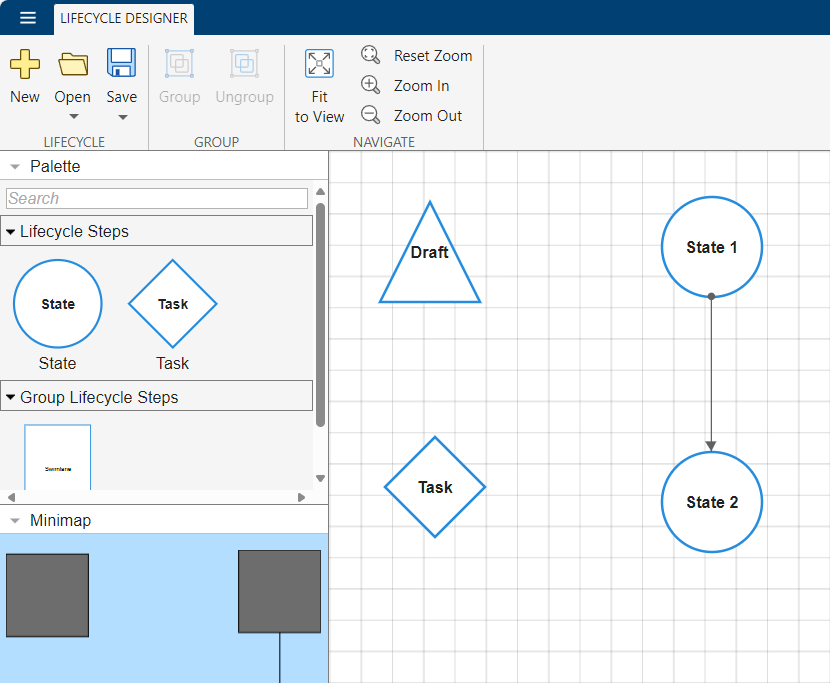Click the New lifecycle plus icon

click(25, 64)
